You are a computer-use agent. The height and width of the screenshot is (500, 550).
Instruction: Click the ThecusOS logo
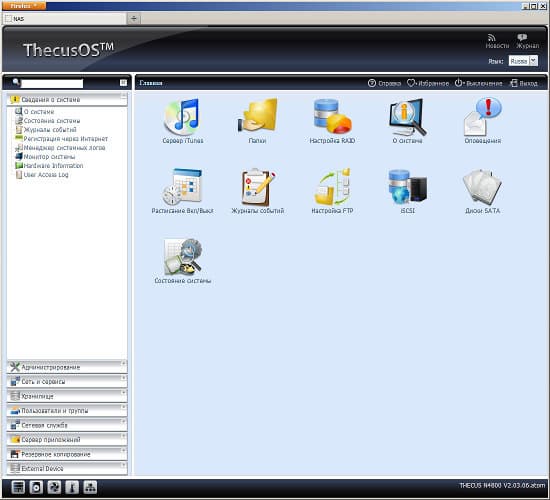click(x=68, y=49)
